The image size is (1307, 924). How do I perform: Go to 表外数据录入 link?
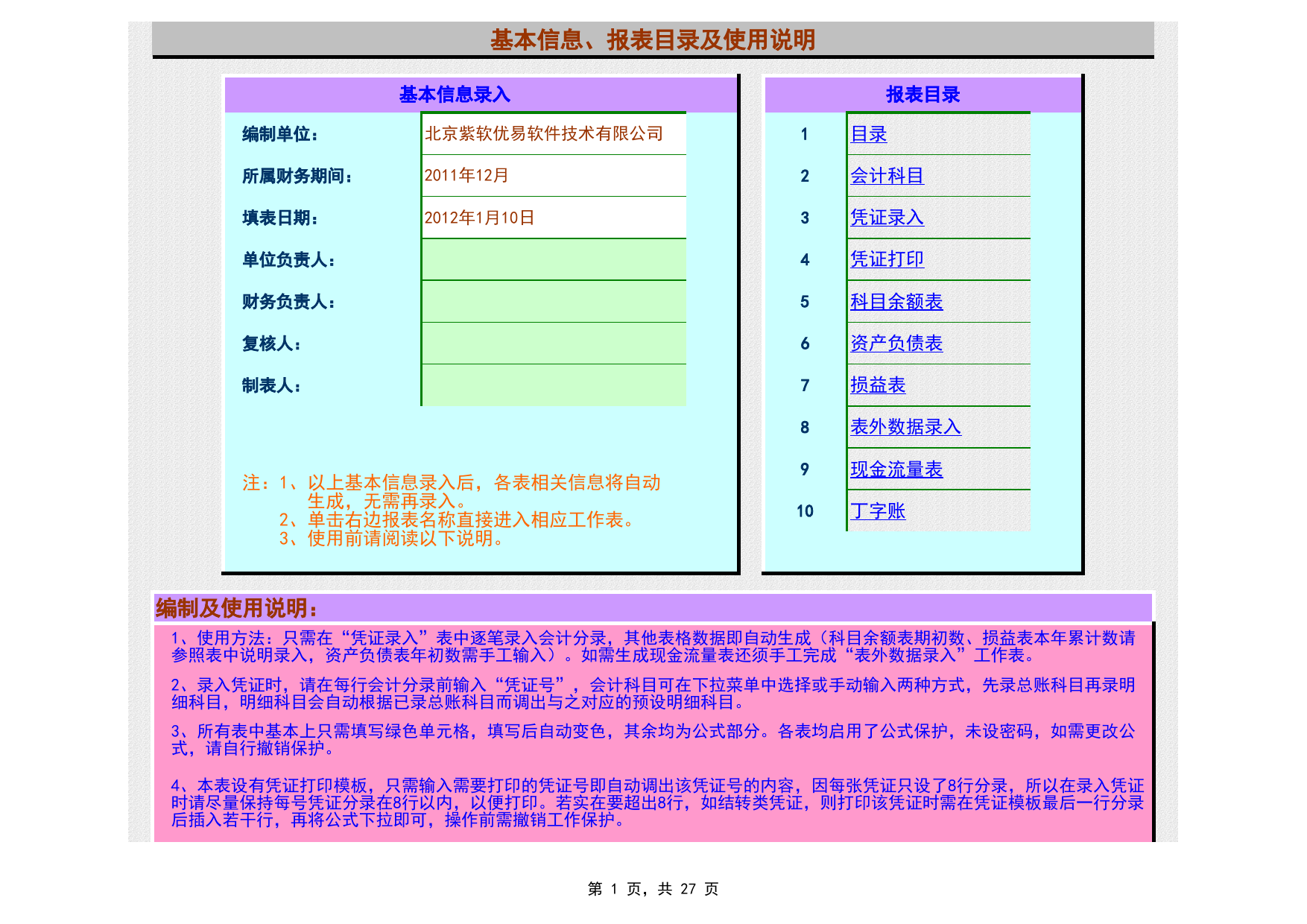click(x=905, y=427)
